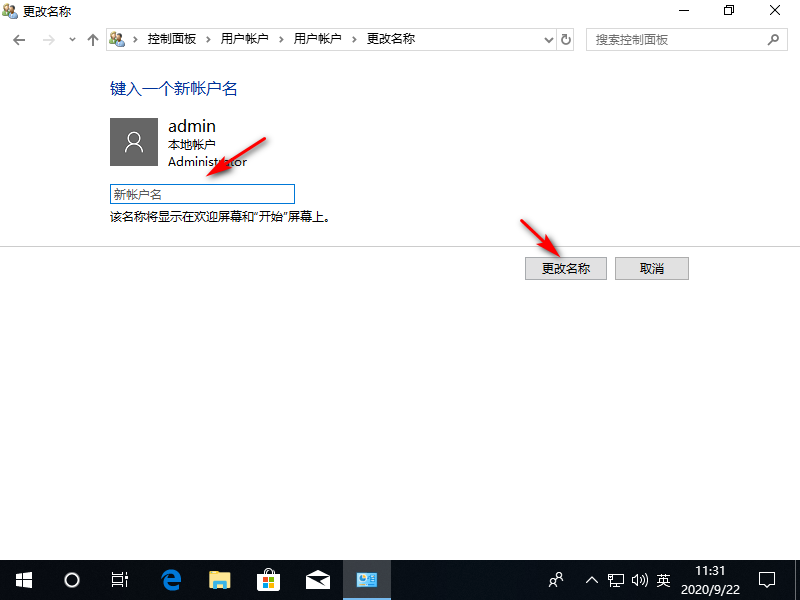Open the volume control in the tray
This screenshot has width=800, height=600.
(x=640, y=580)
